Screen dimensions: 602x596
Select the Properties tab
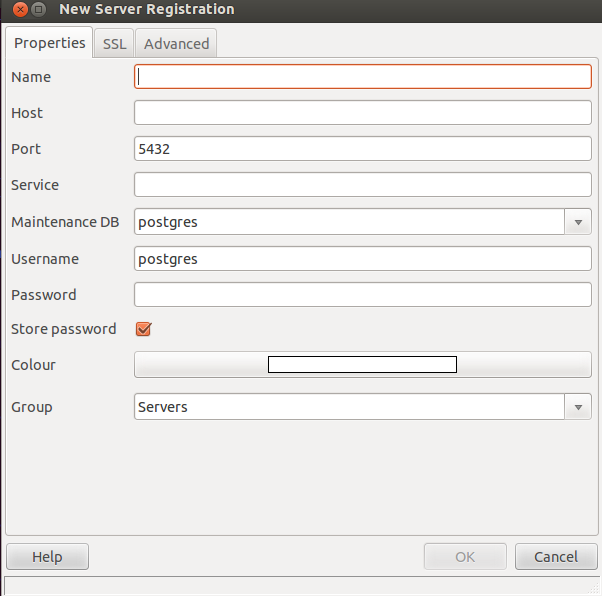(x=50, y=43)
